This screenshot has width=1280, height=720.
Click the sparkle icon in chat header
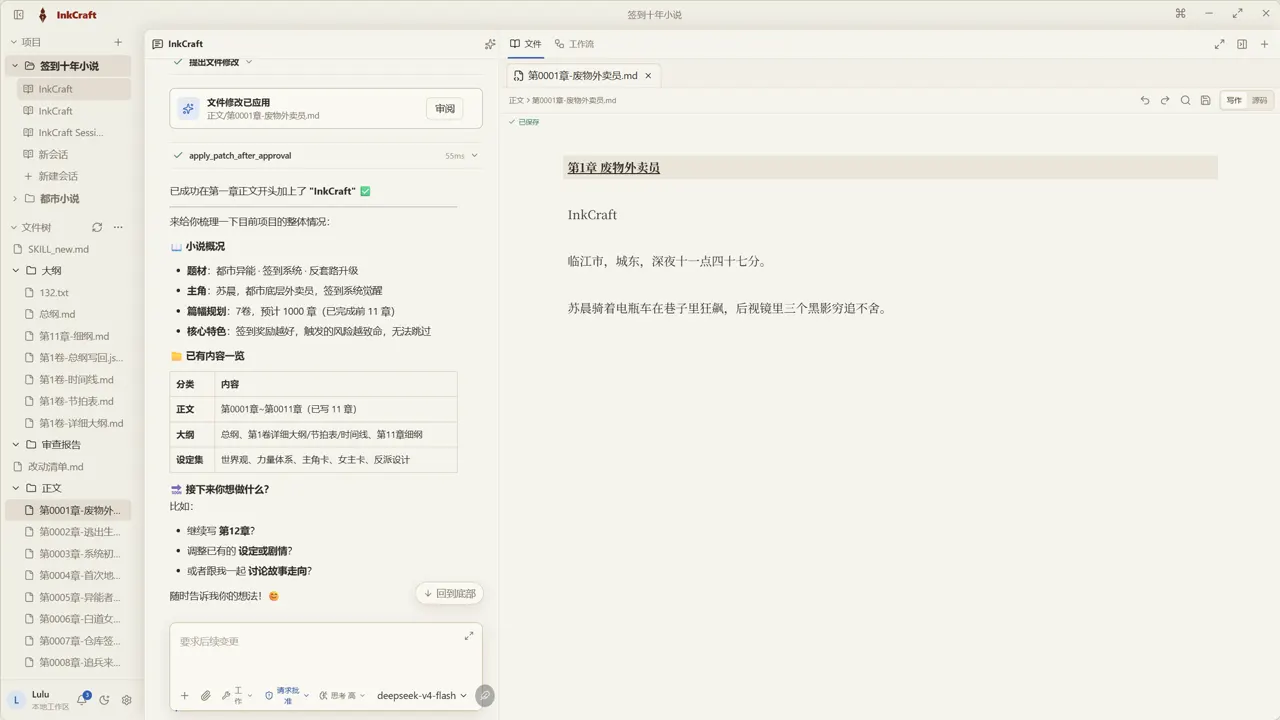(x=490, y=44)
